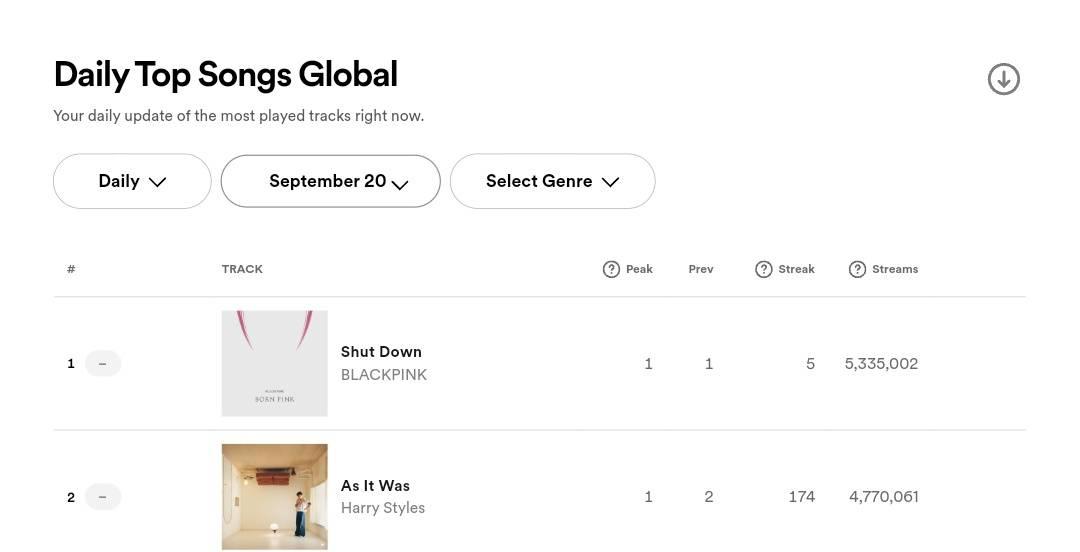Select the 5,335,002 streams value
Viewport: 1080px width, 552px height.
coord(882,363)
